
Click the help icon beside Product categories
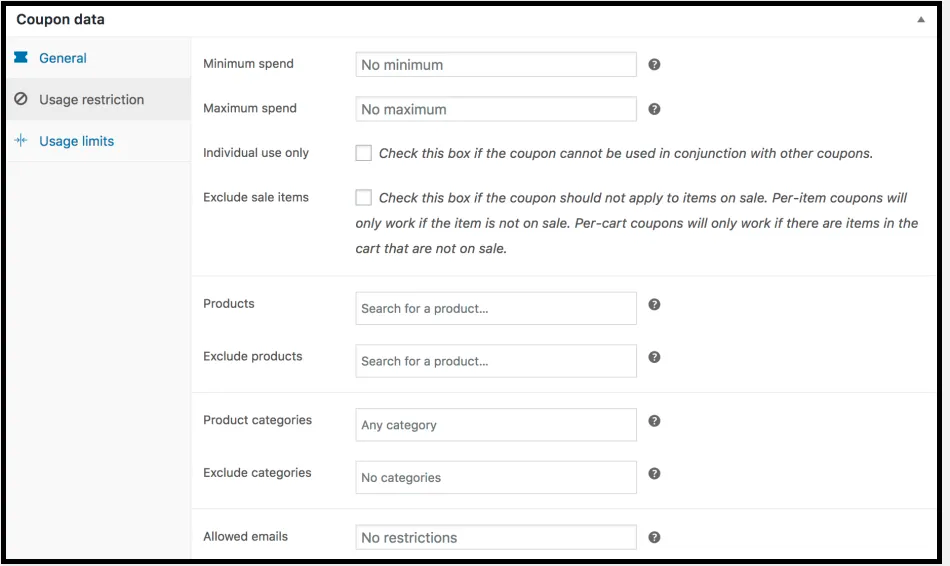(x=654, y=421)
